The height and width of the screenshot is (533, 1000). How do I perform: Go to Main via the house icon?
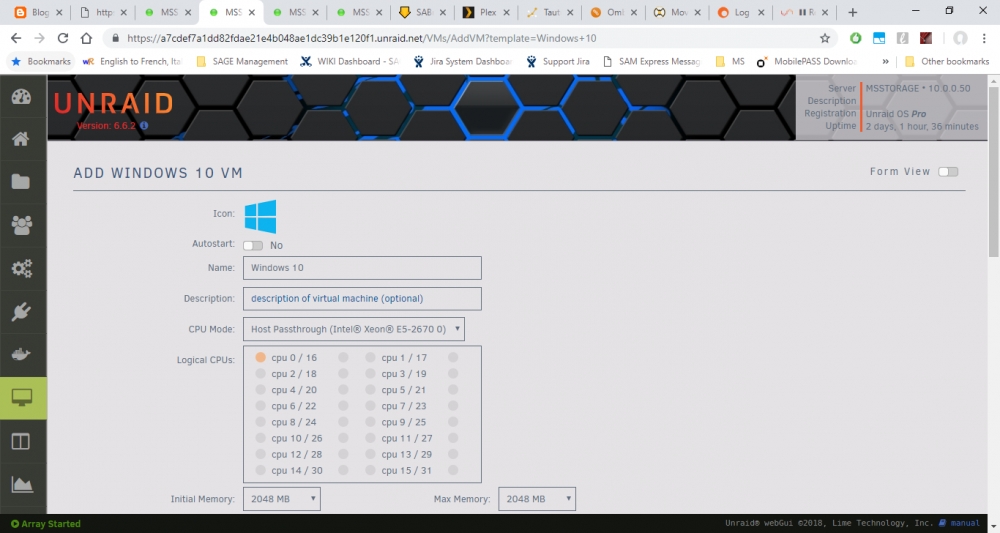click(x=21, y=139)
